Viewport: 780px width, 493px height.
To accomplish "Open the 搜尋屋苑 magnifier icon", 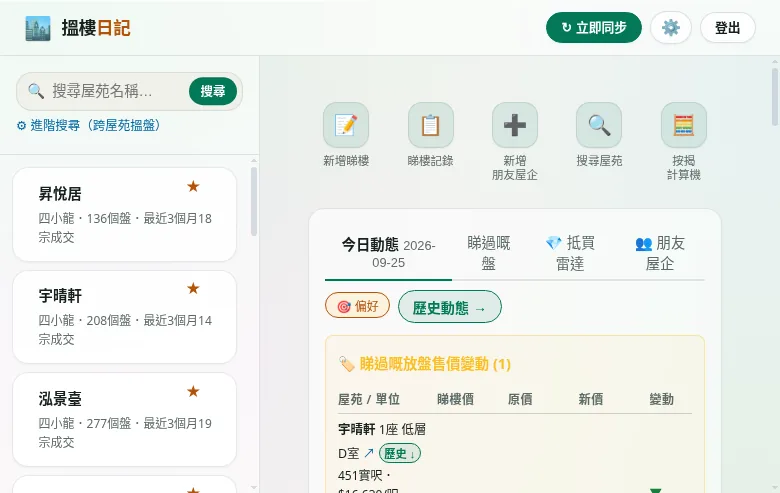I will [x=599, y=125].
